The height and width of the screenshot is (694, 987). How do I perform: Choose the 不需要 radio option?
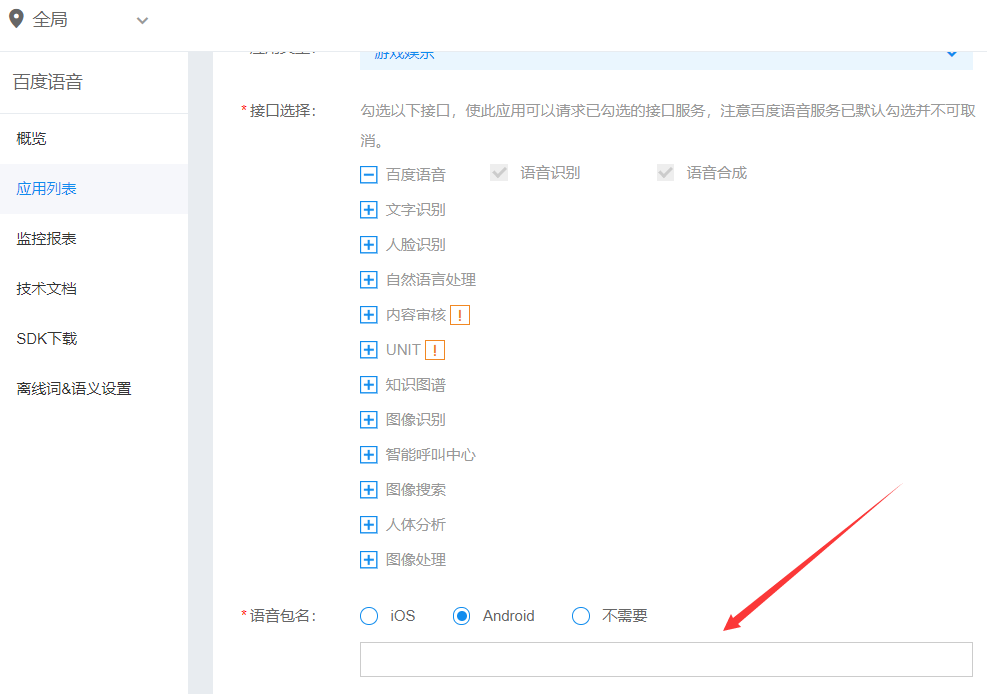(581, 616)
